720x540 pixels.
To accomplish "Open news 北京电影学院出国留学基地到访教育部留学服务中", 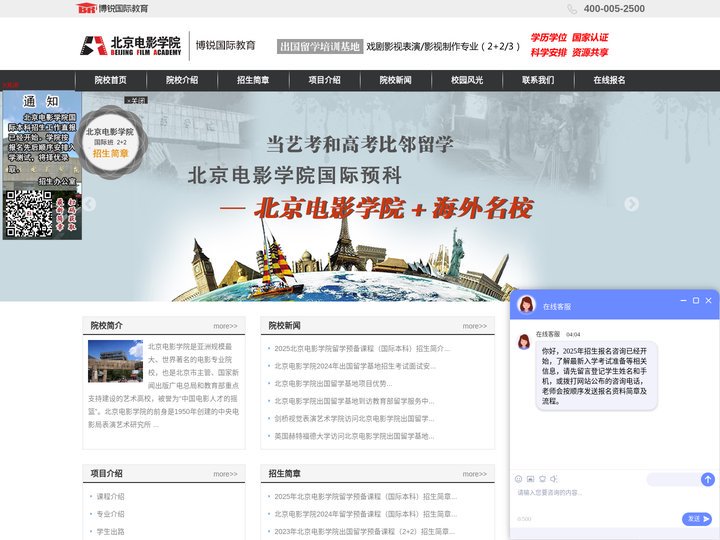I will pos(354,401).
